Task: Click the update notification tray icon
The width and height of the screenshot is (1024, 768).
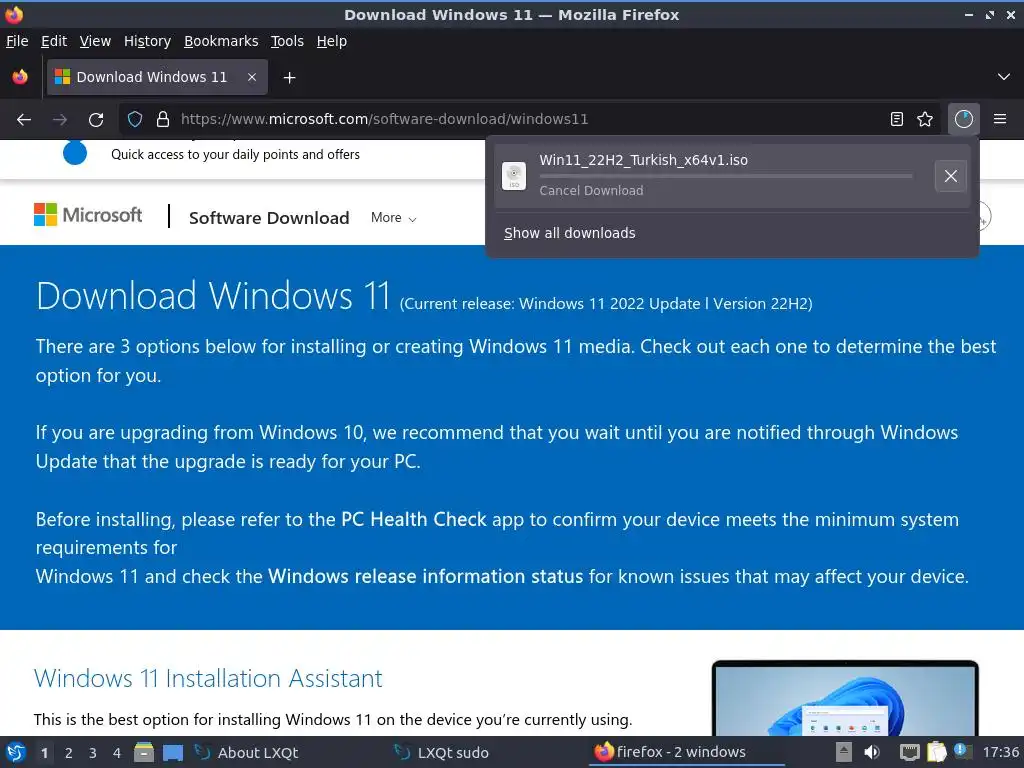Action: (963, 752)
